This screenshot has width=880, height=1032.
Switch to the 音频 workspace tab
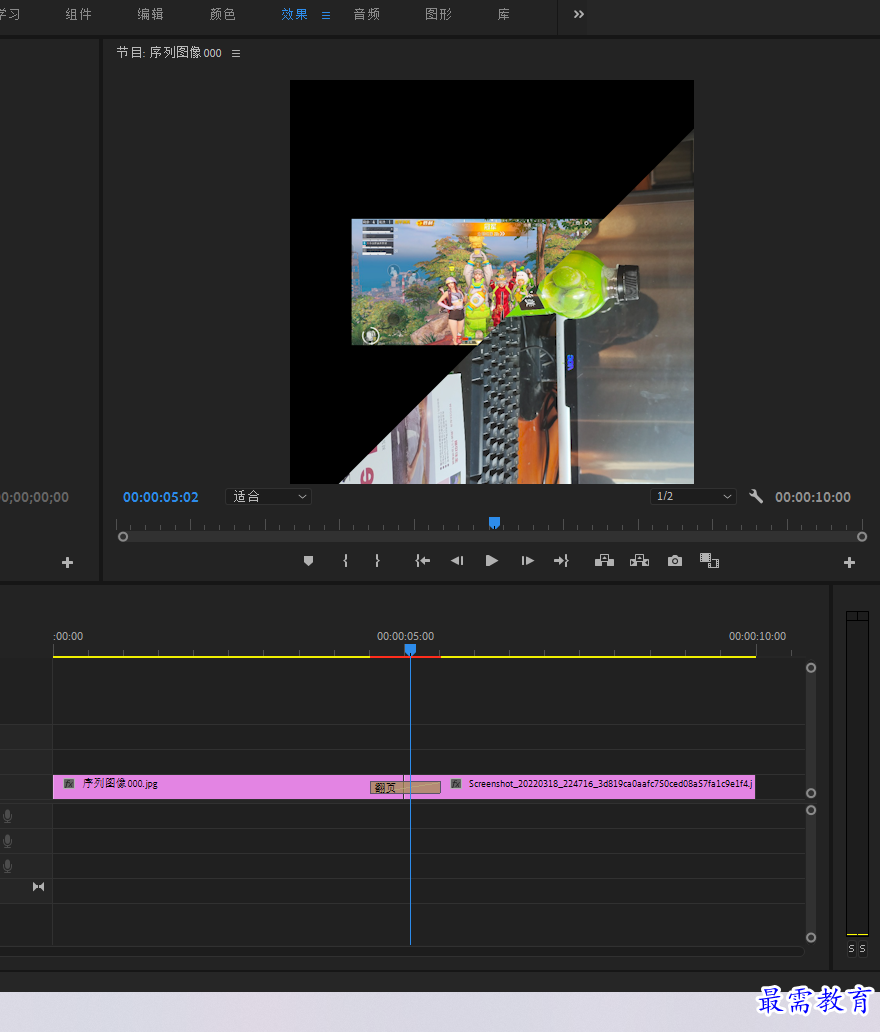tap(367, 14)
